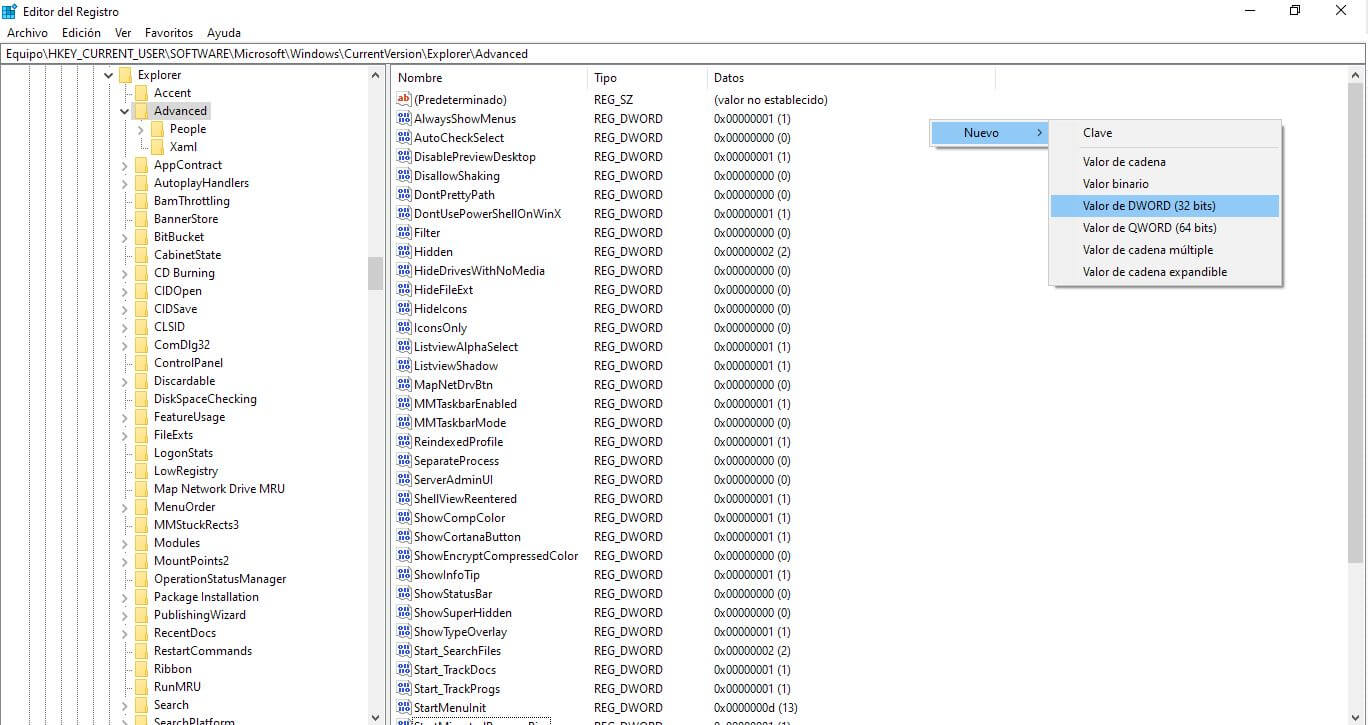This screenshot has height=725, width=1368.
Task: Click the ListviewShadow value icon
Action: tap(404, 365)
